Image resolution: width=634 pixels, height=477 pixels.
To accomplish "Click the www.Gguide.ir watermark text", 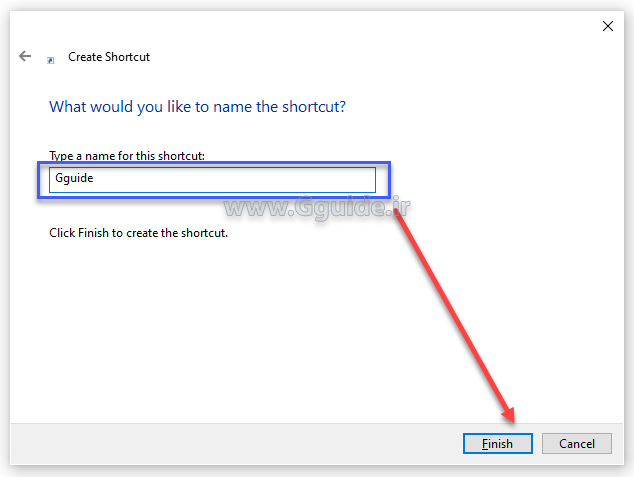I will click(318, 207).
